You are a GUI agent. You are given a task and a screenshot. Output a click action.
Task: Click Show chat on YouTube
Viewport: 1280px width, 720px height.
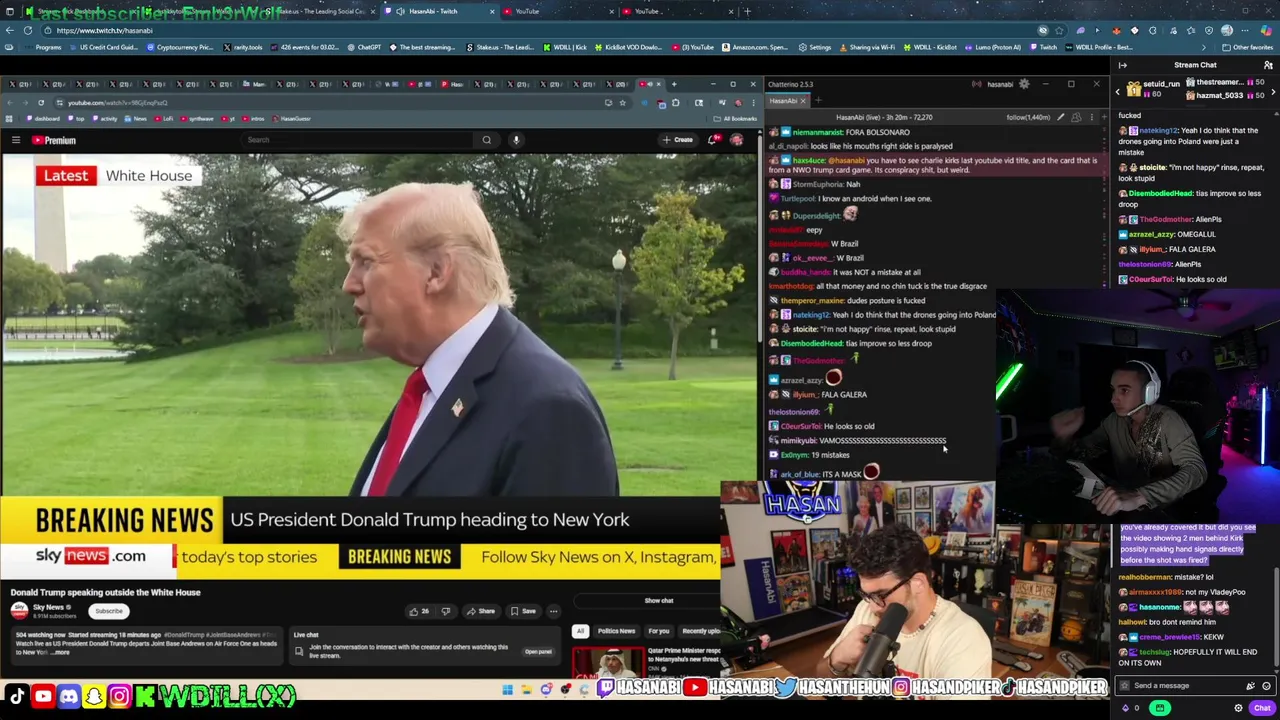[659, 601]
